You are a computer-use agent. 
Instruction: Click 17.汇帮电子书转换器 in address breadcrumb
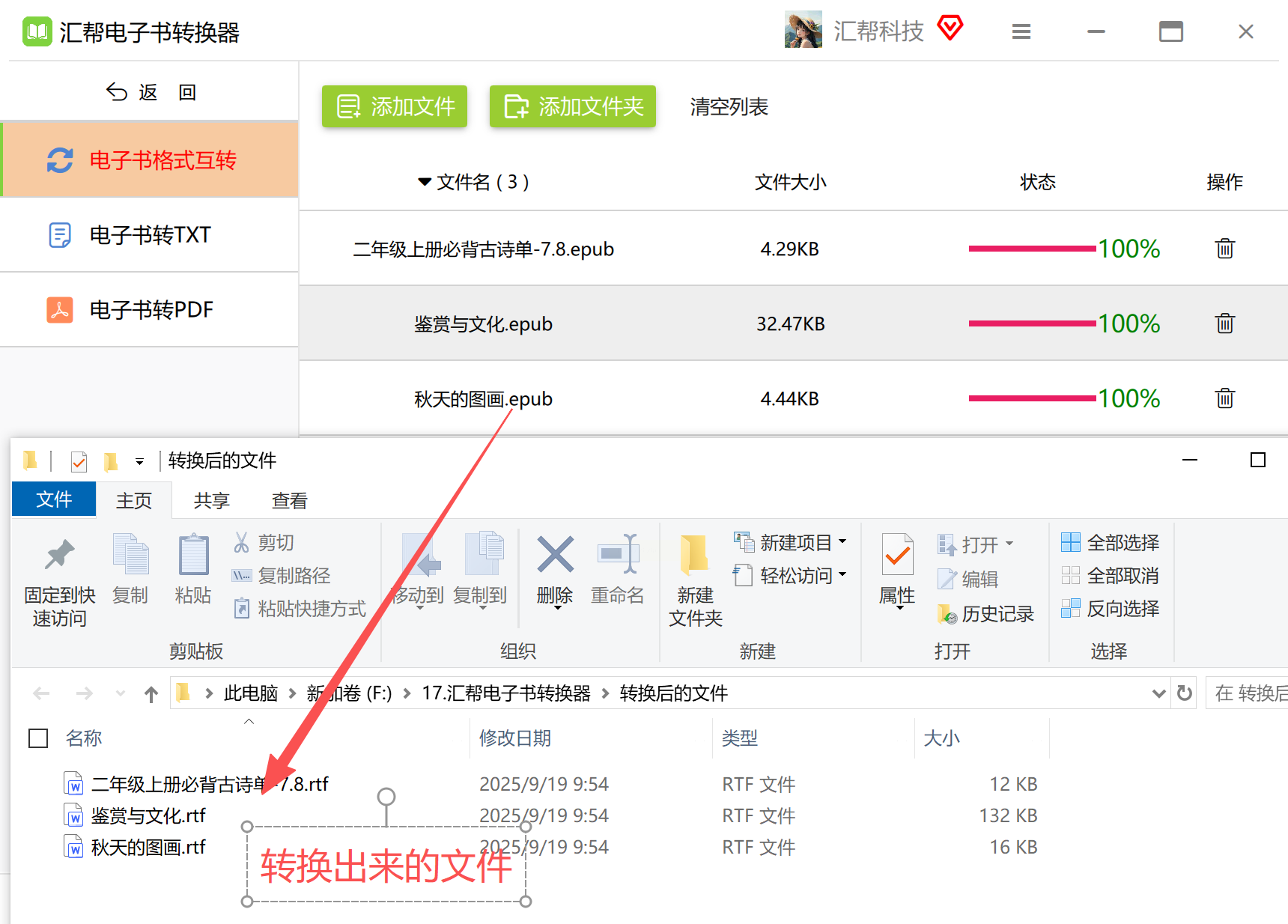[506, 693]
